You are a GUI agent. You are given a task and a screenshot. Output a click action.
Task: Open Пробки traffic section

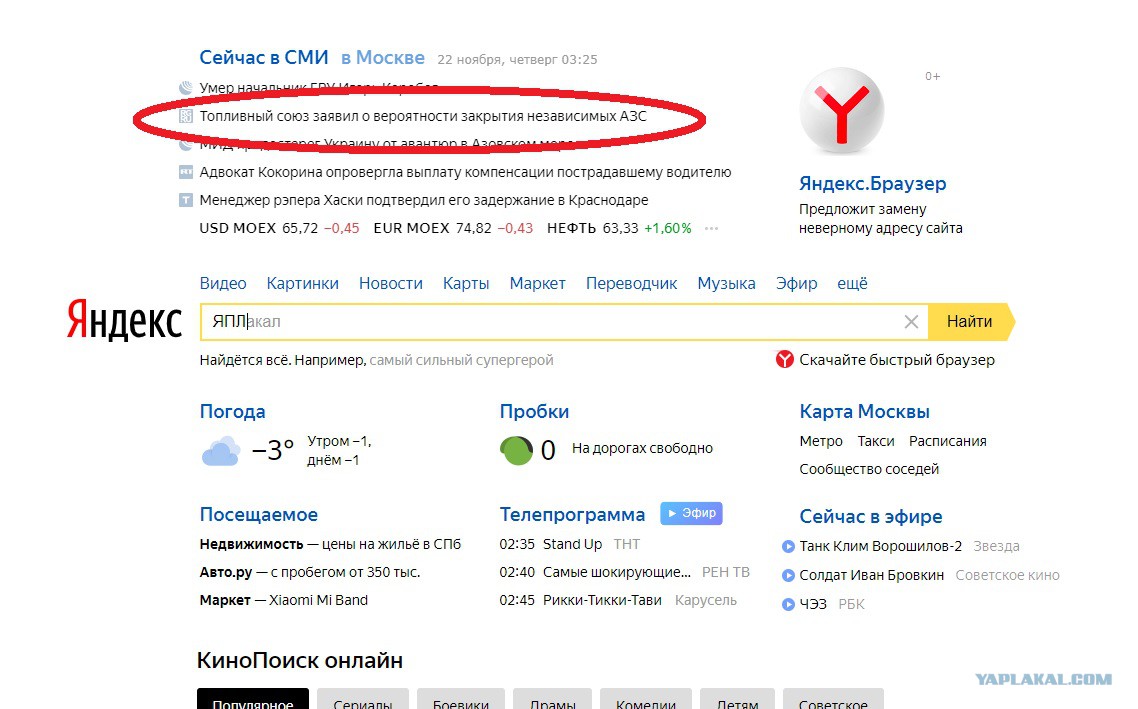click(x=534, y=411)
